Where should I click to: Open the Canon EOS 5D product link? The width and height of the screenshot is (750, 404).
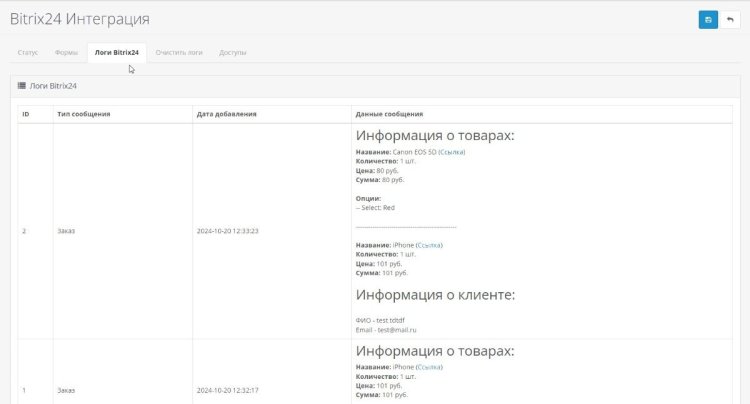451,152
